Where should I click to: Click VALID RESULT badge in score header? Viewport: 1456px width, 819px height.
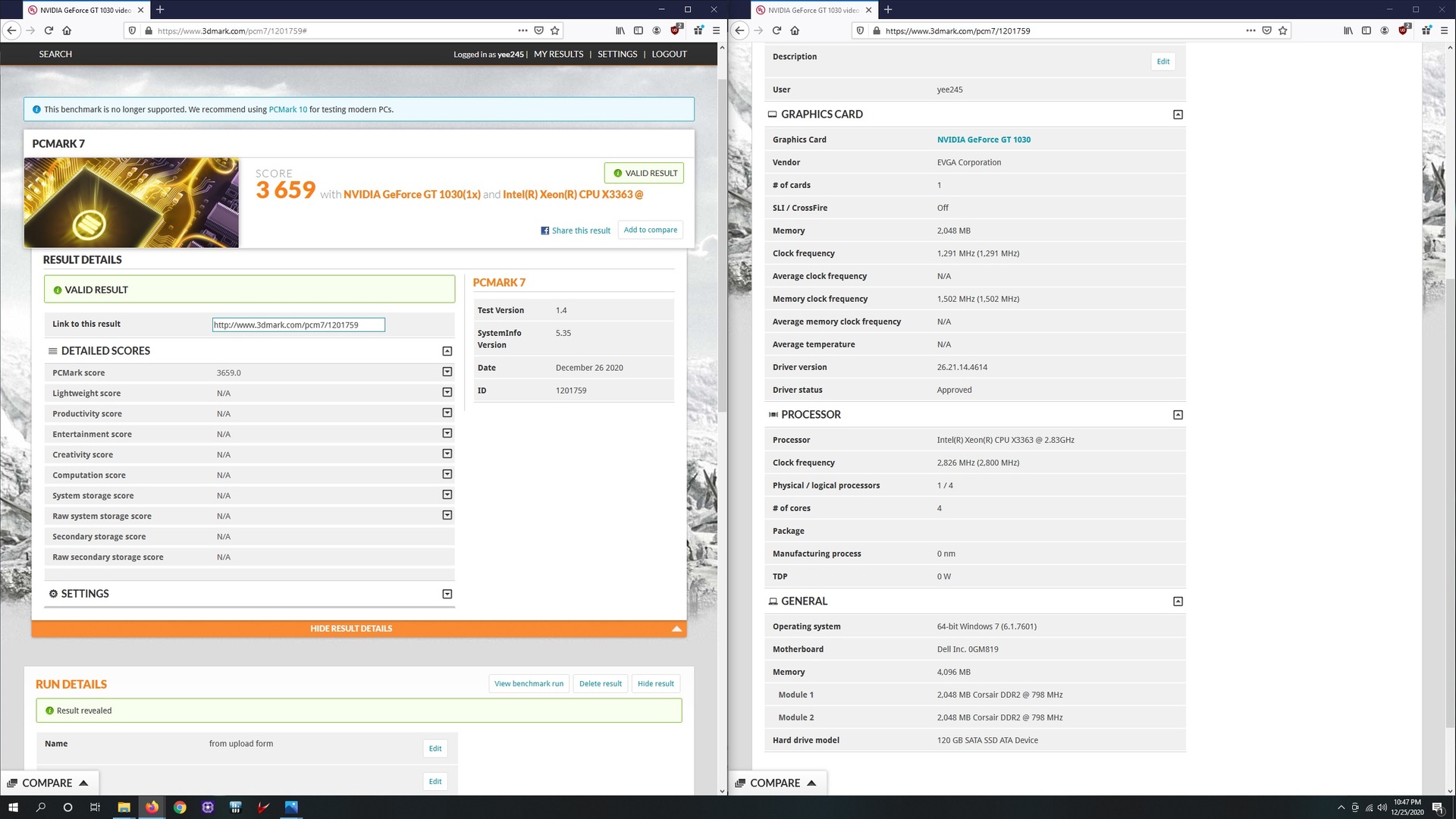644,173
